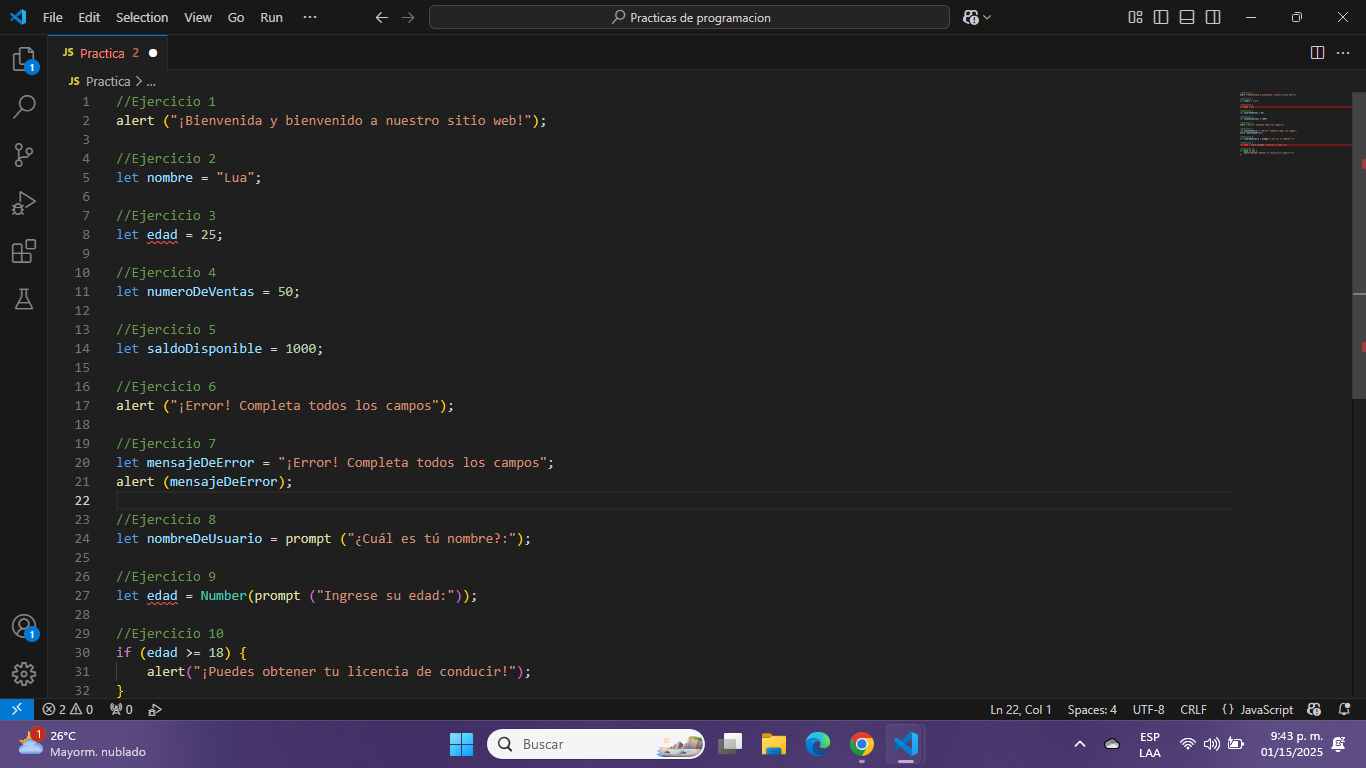Open the Accounts menu in the activity bar
The width and height of the screenshot is (1366, 768).
tap(24, 627)
